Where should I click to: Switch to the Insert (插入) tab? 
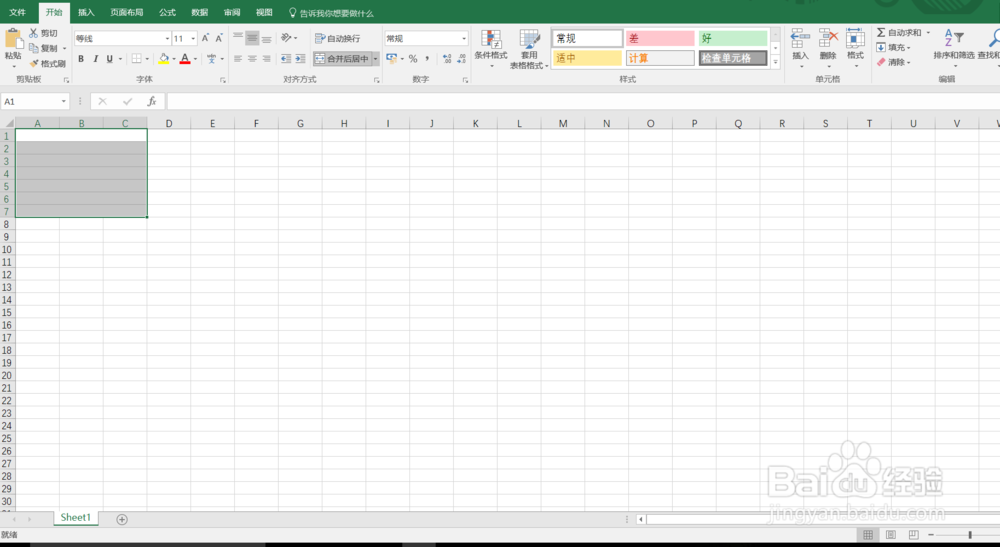coord(85,12)
